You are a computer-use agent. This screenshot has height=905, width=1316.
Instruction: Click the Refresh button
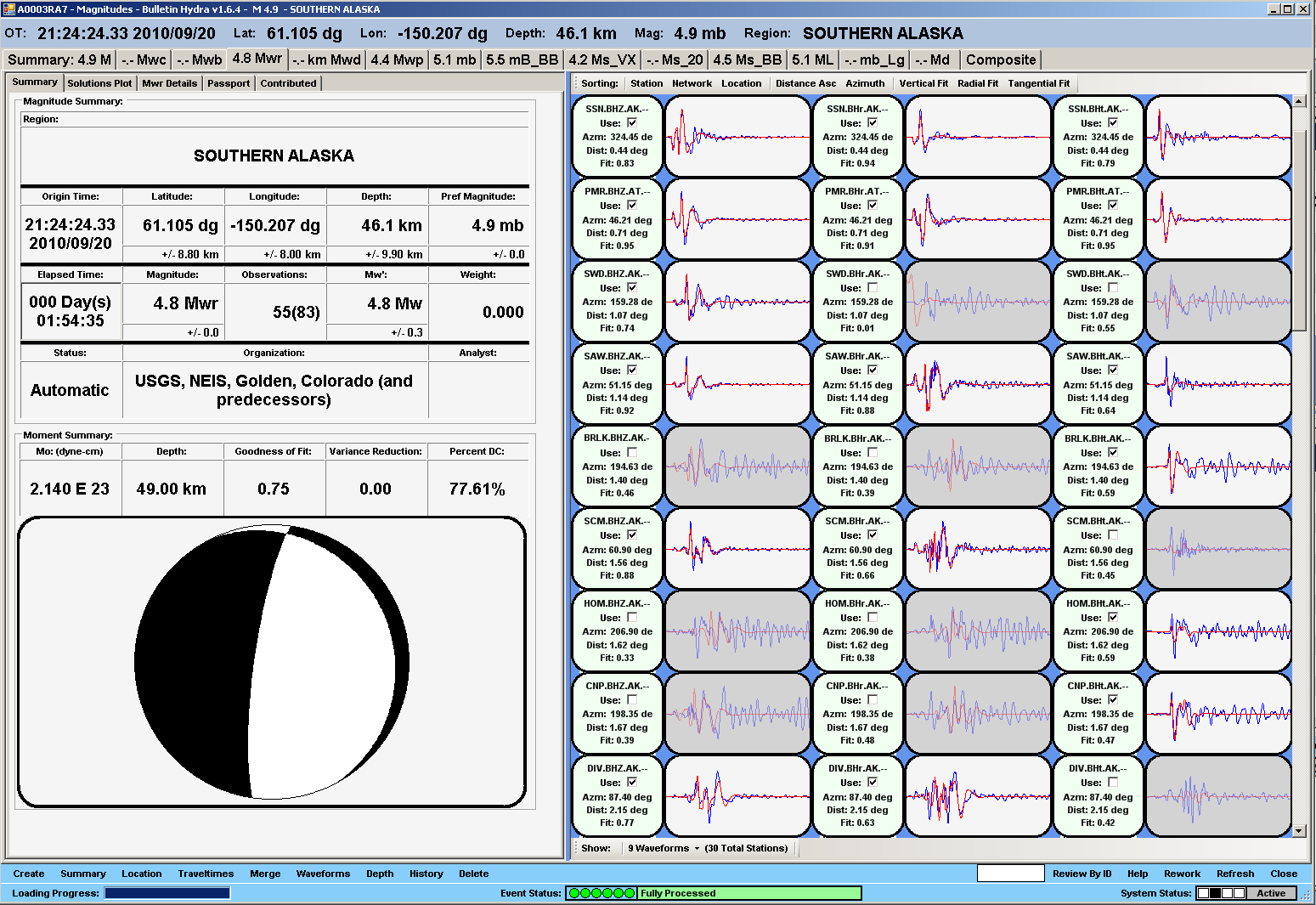pyautogui.click(x=1235, y=874)
